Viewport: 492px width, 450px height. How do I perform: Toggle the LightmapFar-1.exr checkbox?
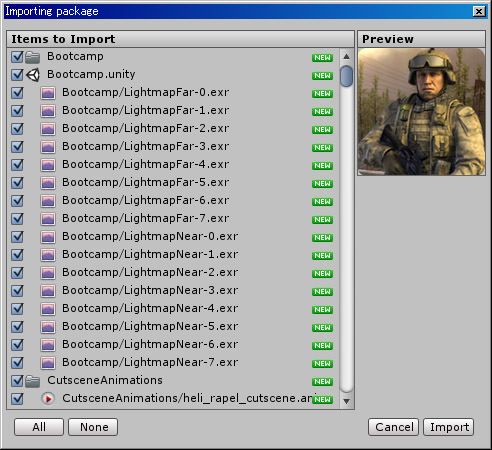coord(17,111)
